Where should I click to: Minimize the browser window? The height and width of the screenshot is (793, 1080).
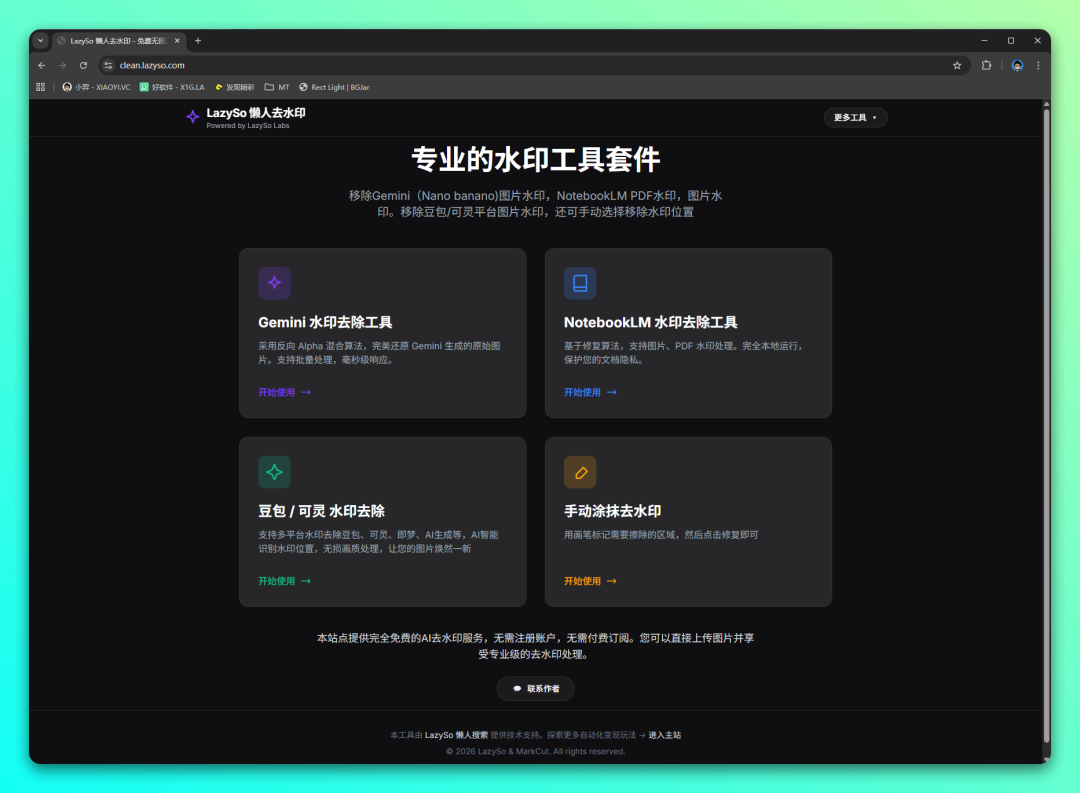click(x=984, y=41)
